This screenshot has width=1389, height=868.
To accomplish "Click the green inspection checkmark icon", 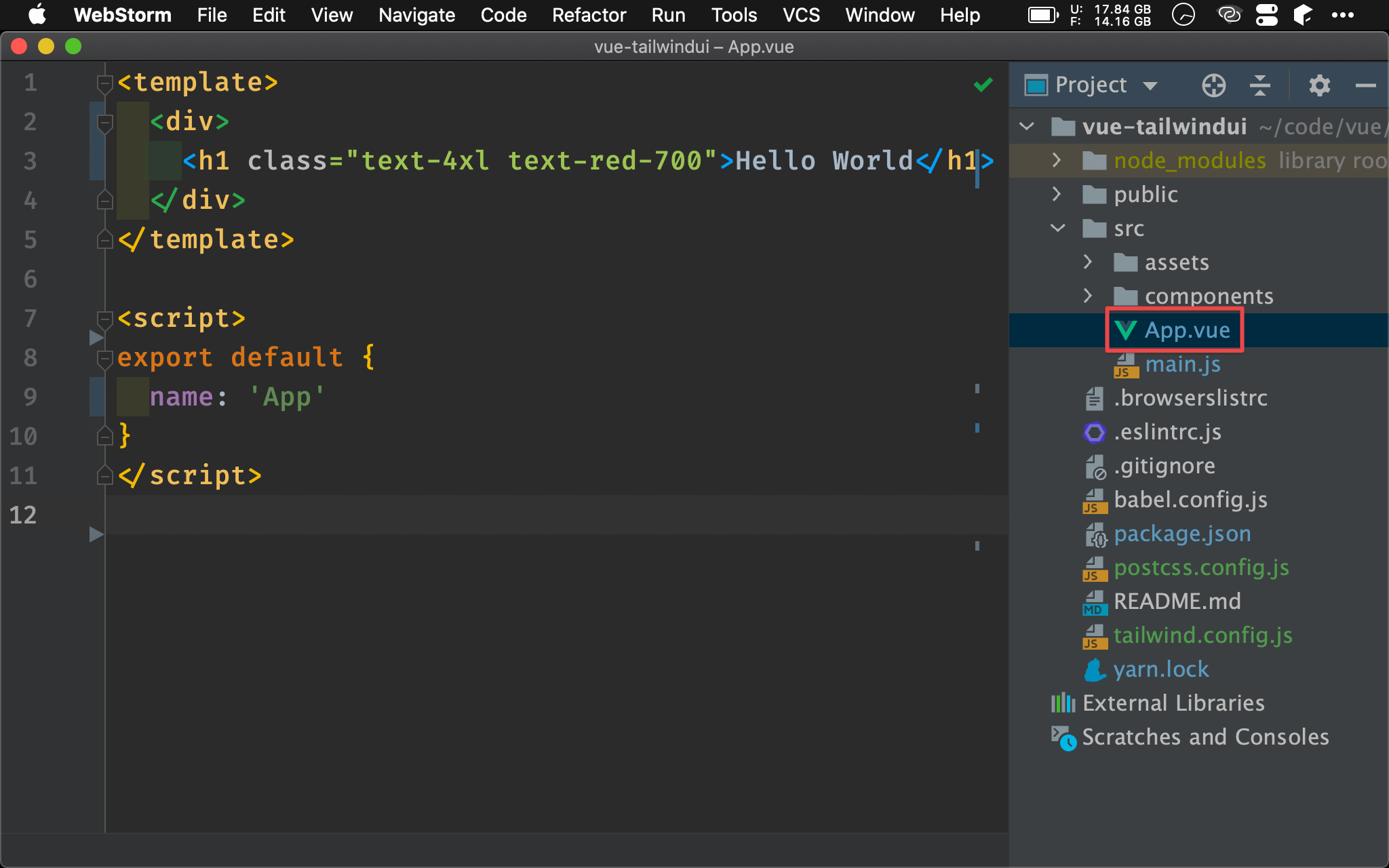I will coord(983,85).
